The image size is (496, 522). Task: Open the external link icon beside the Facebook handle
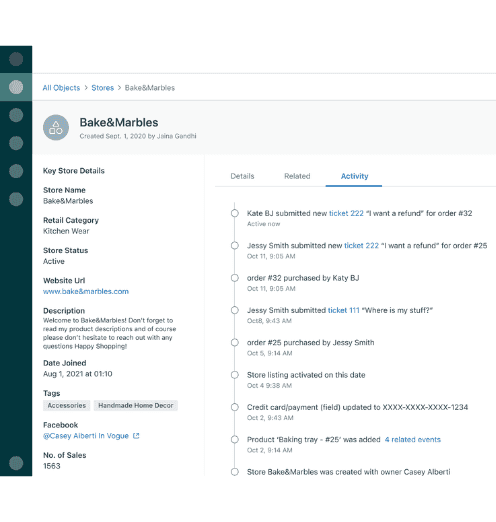point(136,436)
